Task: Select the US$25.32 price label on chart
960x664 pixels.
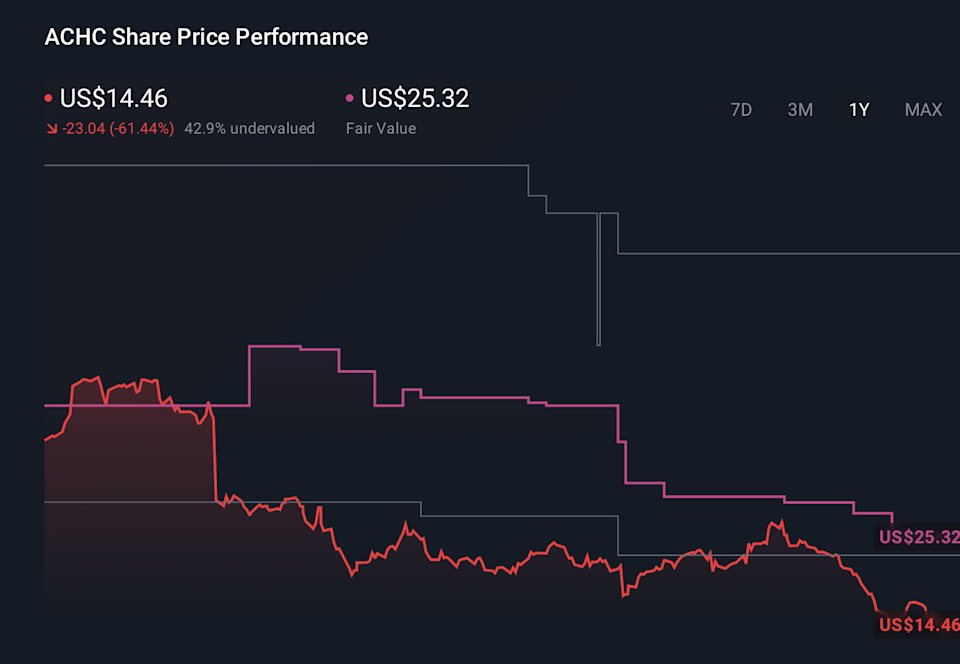Action: pos(916,538)
